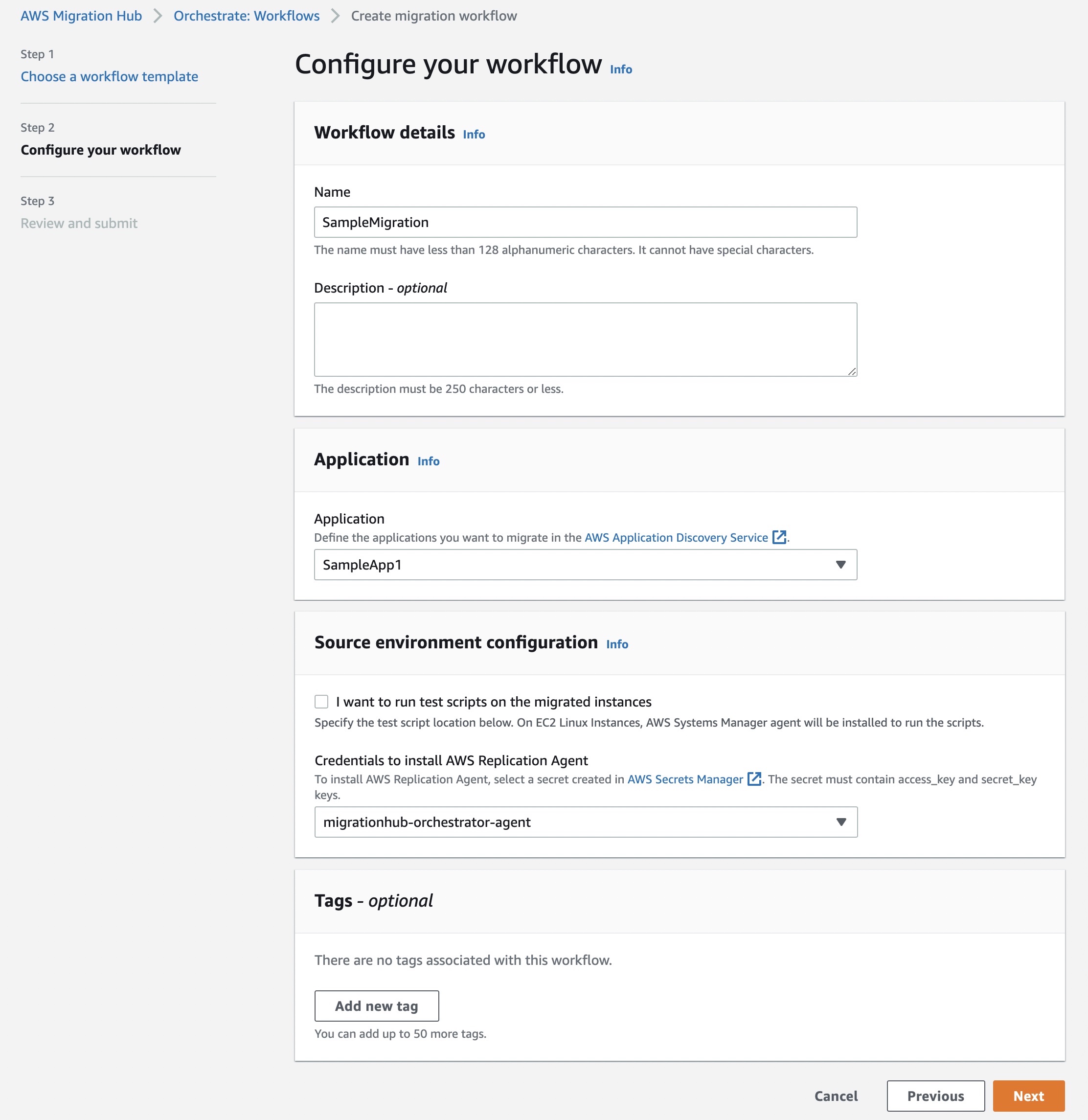Click Add new tag button
The width and height of the screenshot is (1088, 1120).
point(377,1006)
